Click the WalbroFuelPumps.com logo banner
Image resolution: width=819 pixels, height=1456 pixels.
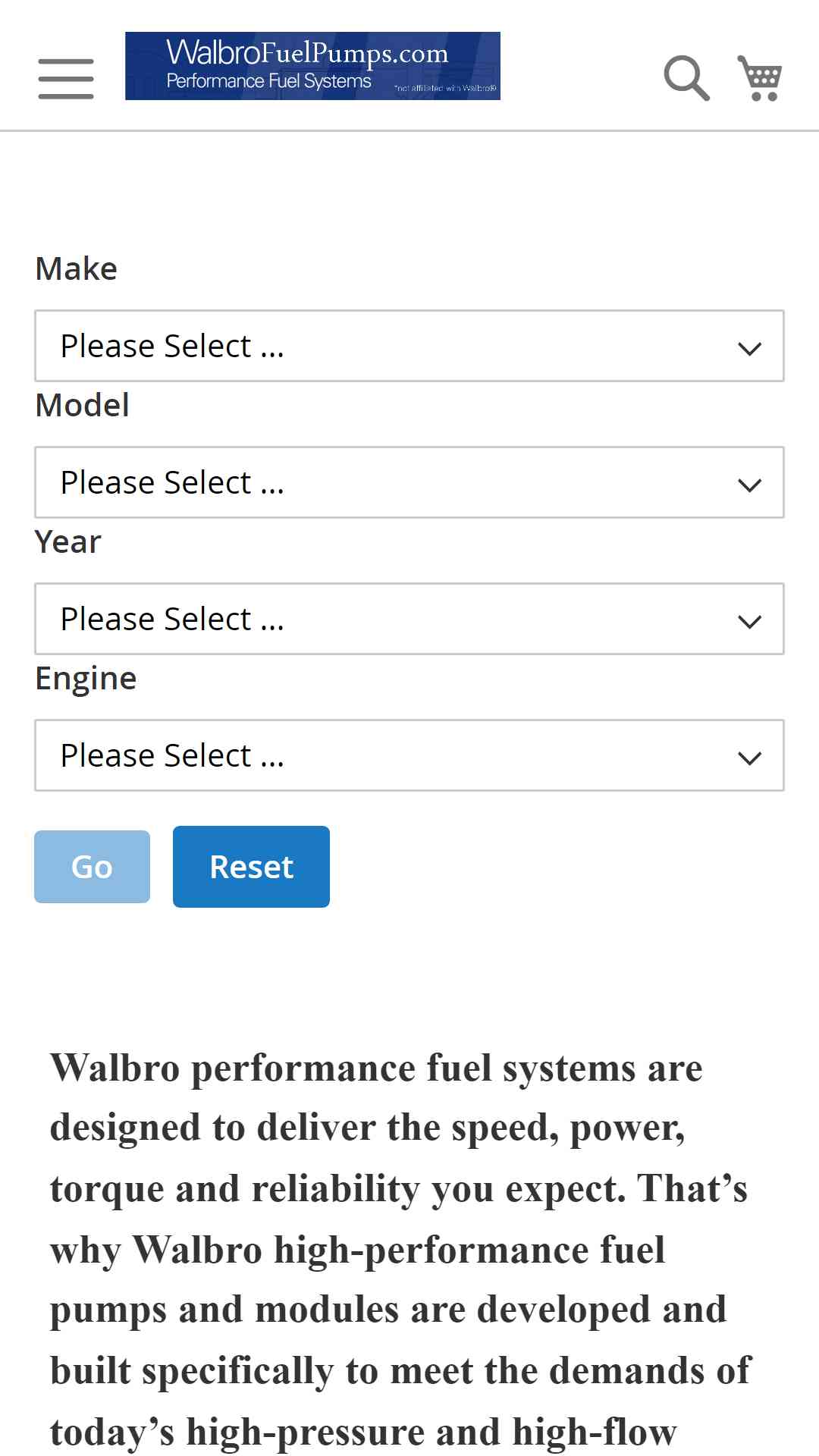click(312, 66)
